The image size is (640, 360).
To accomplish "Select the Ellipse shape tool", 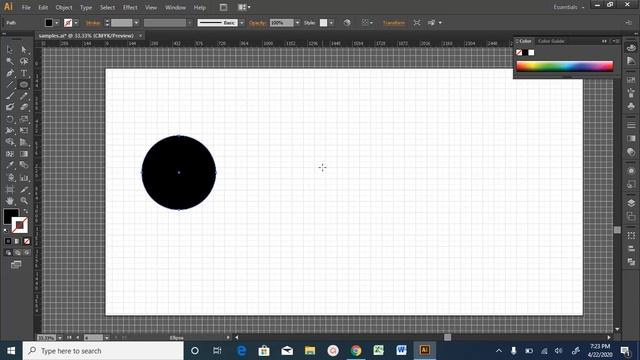I will (x=24, y=85).
